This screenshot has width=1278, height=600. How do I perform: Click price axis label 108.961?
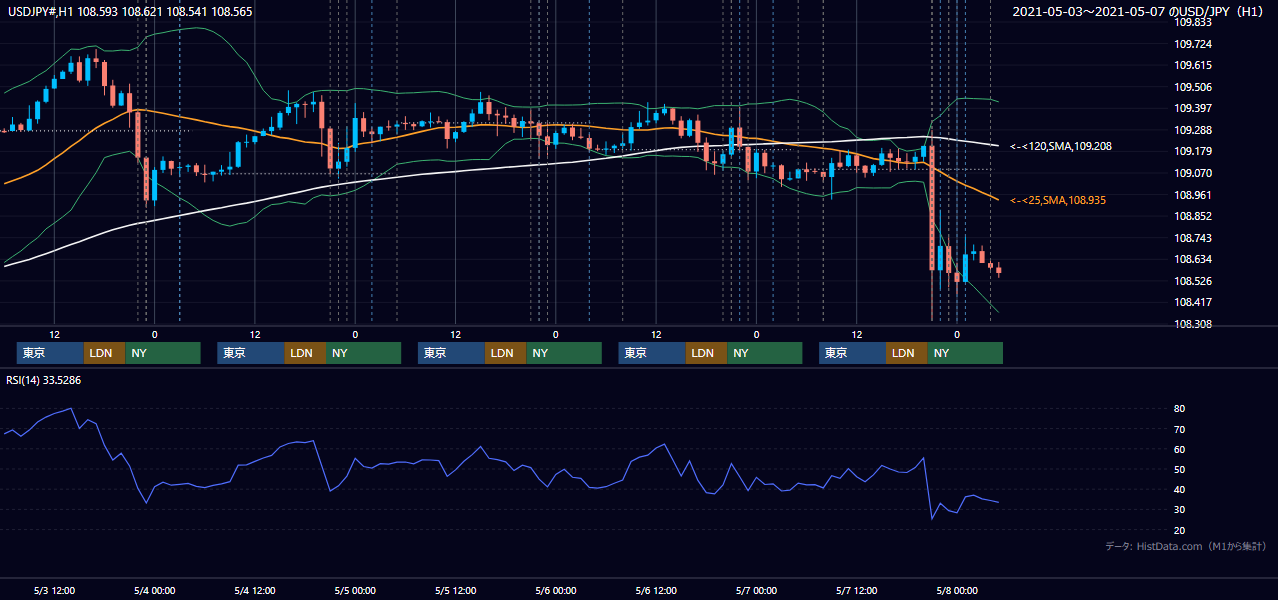click(1192, 195)
